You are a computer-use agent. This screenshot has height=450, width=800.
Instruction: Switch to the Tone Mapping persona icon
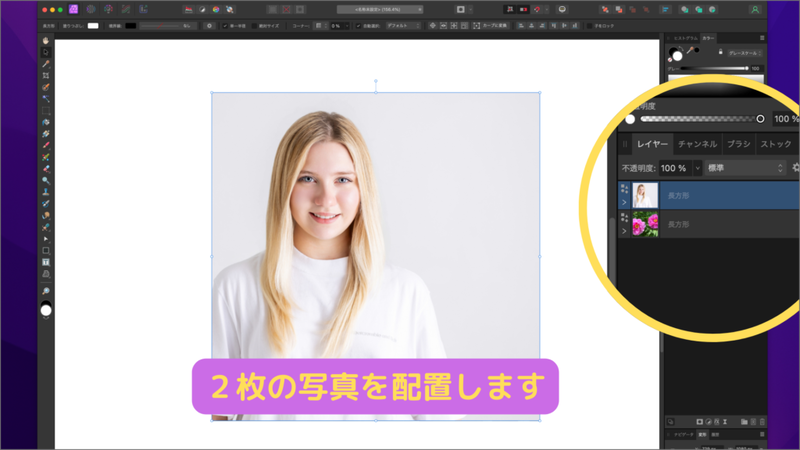[x=126, y=9]
